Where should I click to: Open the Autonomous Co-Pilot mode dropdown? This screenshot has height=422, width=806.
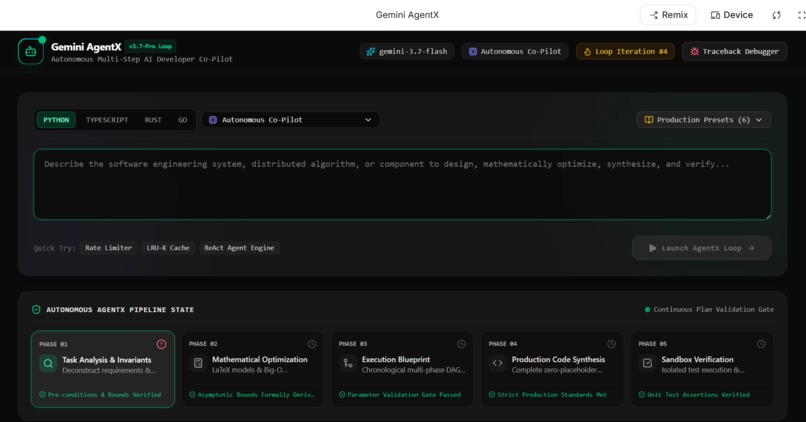[x=290, y=120]
